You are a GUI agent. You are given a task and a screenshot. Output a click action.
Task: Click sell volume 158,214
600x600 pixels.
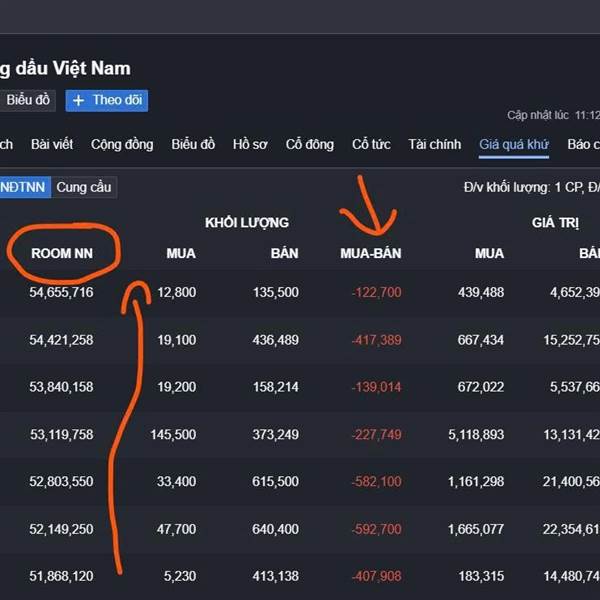[276, 387]
